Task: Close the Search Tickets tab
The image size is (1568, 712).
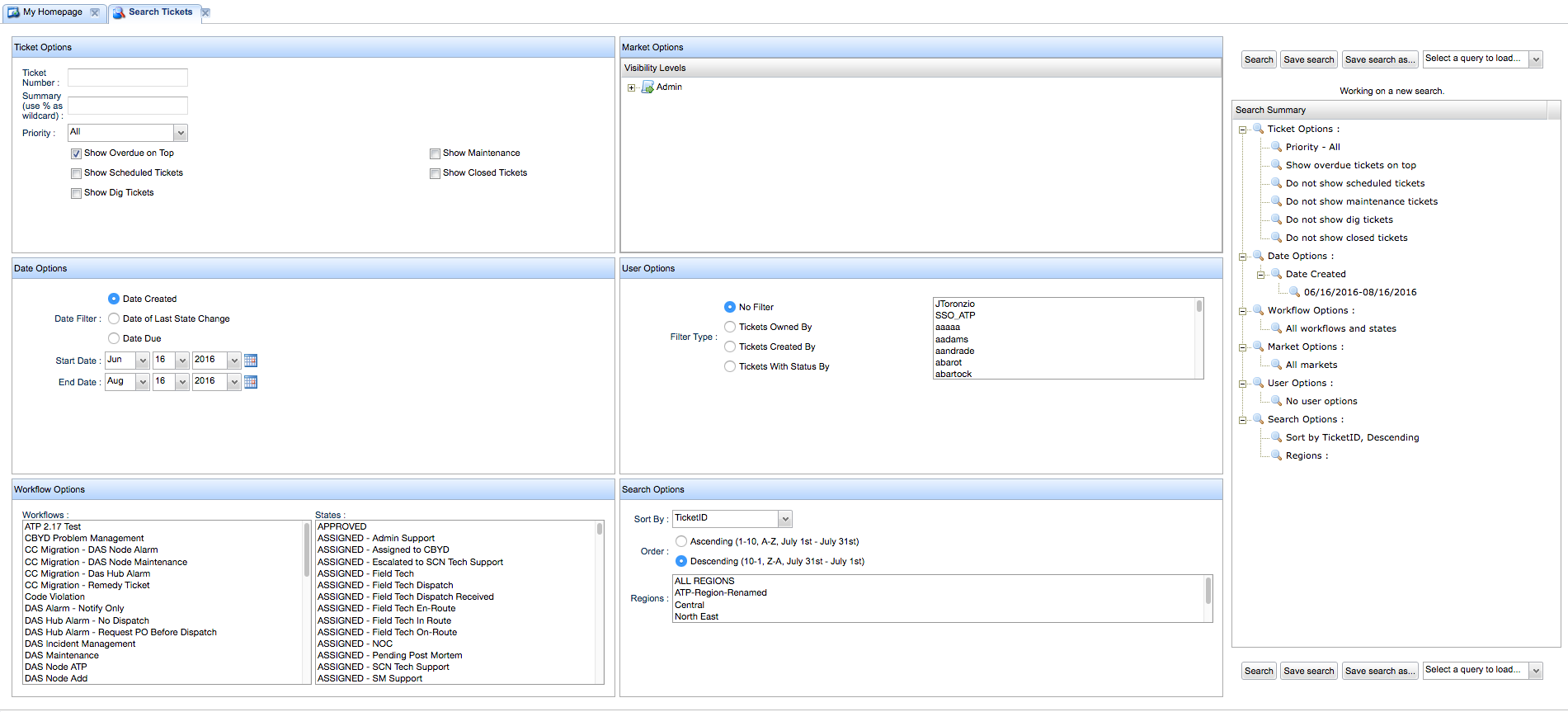Action: [x=205, y=12]
